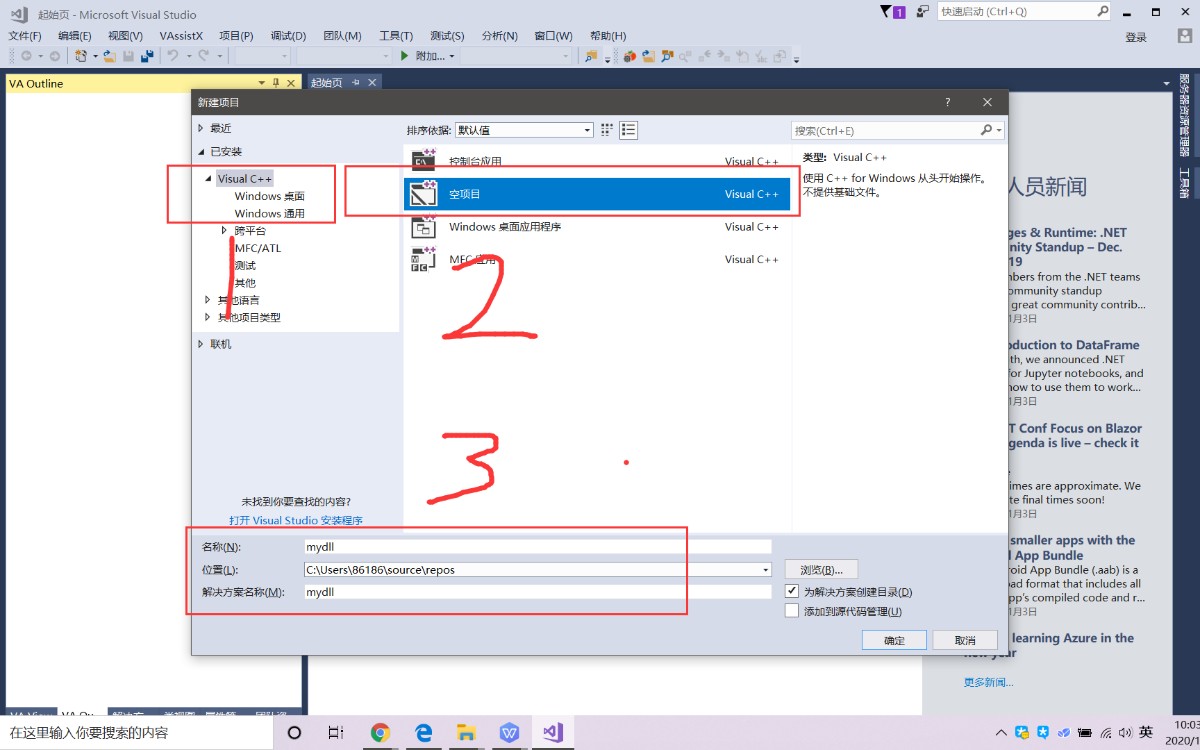Open the 帮助(H) menu

tap(608, 35)
